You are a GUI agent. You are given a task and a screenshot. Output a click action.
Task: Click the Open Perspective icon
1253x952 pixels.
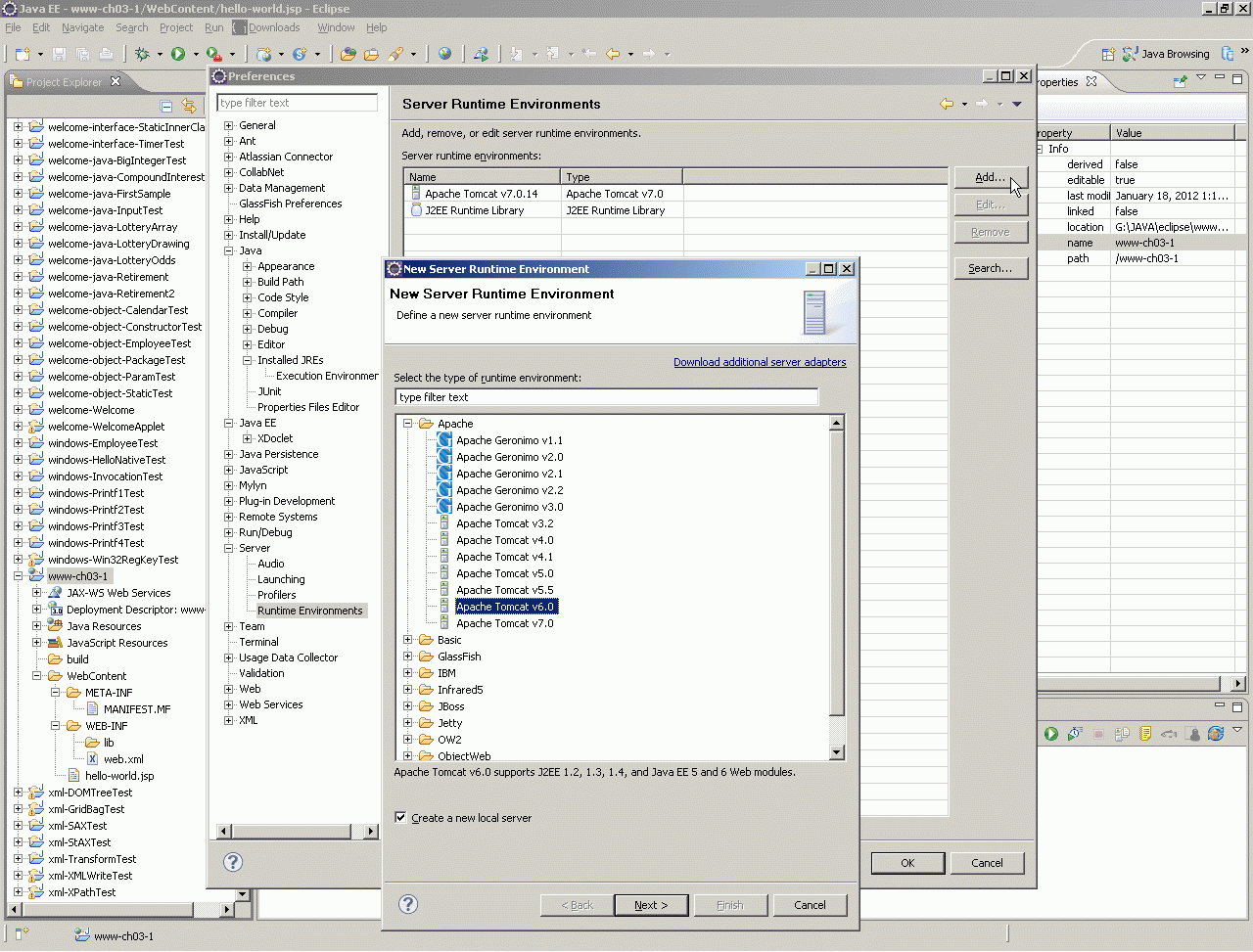pos(1108,54)
